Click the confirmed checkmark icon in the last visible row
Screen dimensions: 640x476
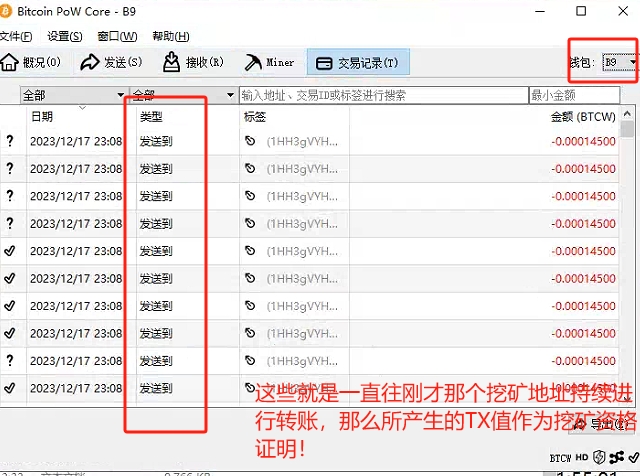[x=10, y=388]
